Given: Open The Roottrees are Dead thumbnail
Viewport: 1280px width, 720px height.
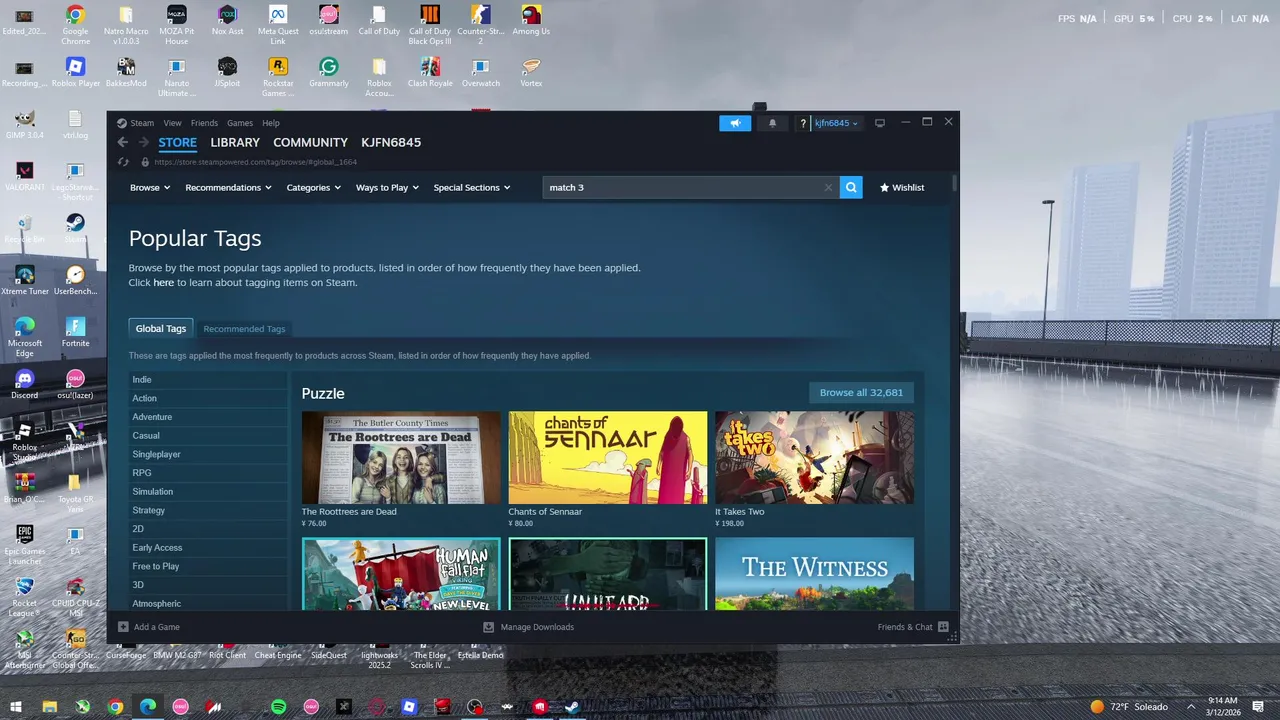Looking at the screenshot, I should click(x=401, y=458).
